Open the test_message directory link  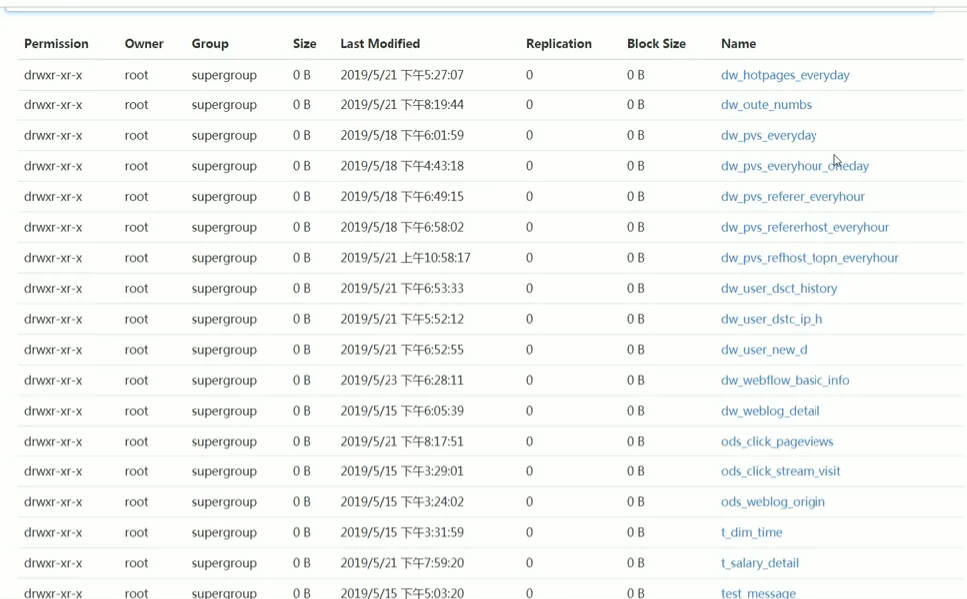pyautogui.click(x=759, y=593)
